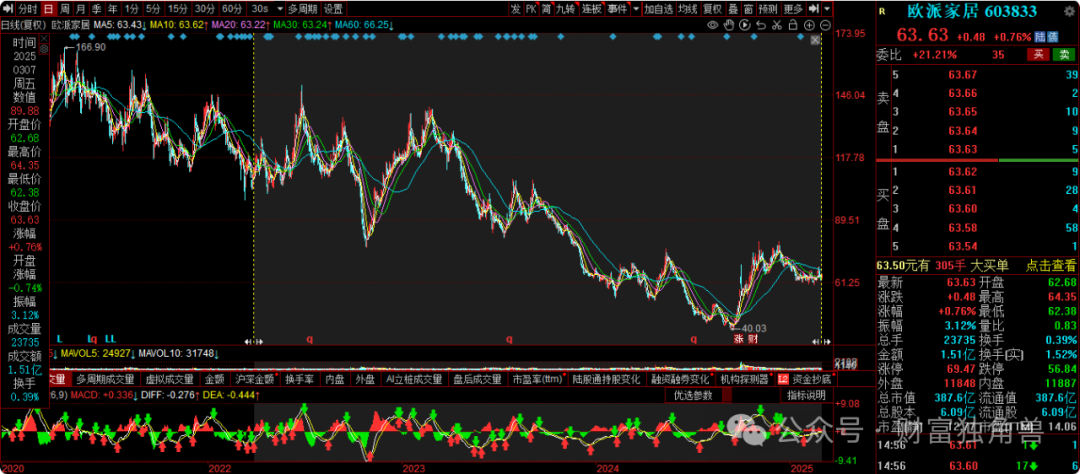This screenshot has width=1080, height=474.
Task: Open 内盘 indicator tab
Action: [335, 379]
